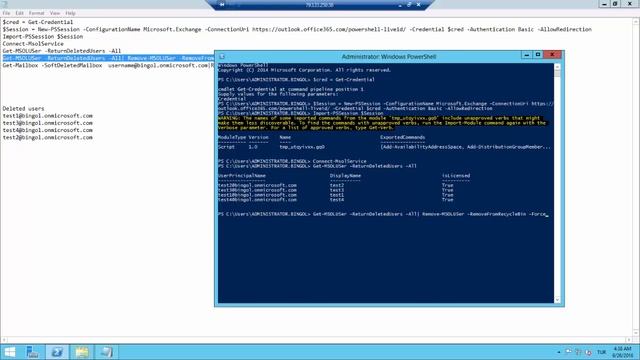Click 'Import-PSSession $Session' line in Notepad

tap(42, 36)
